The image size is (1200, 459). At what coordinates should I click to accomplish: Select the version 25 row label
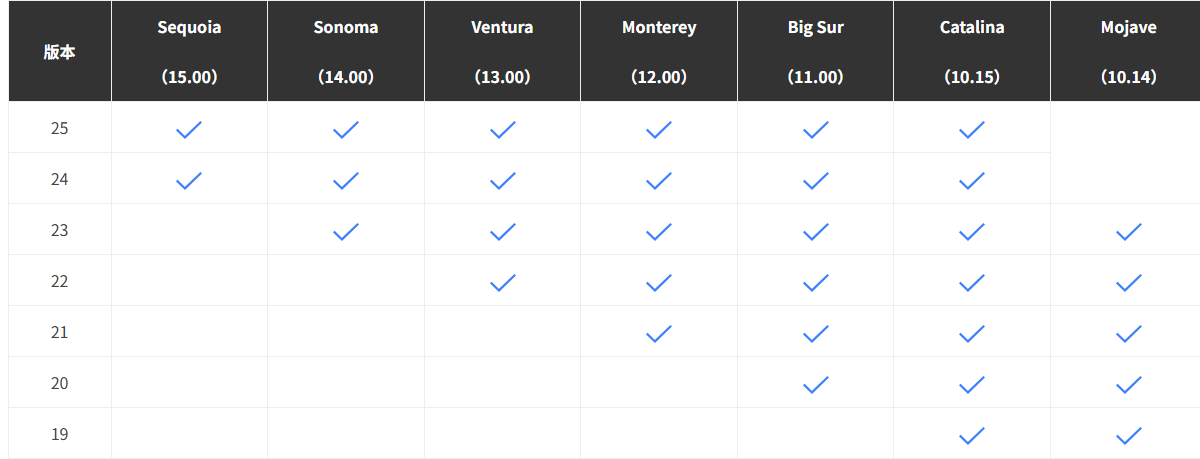point(59,129)
